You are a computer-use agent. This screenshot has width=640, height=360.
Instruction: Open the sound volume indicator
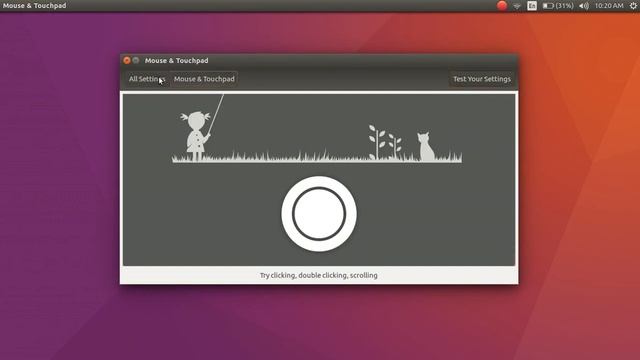pos(584,6)
